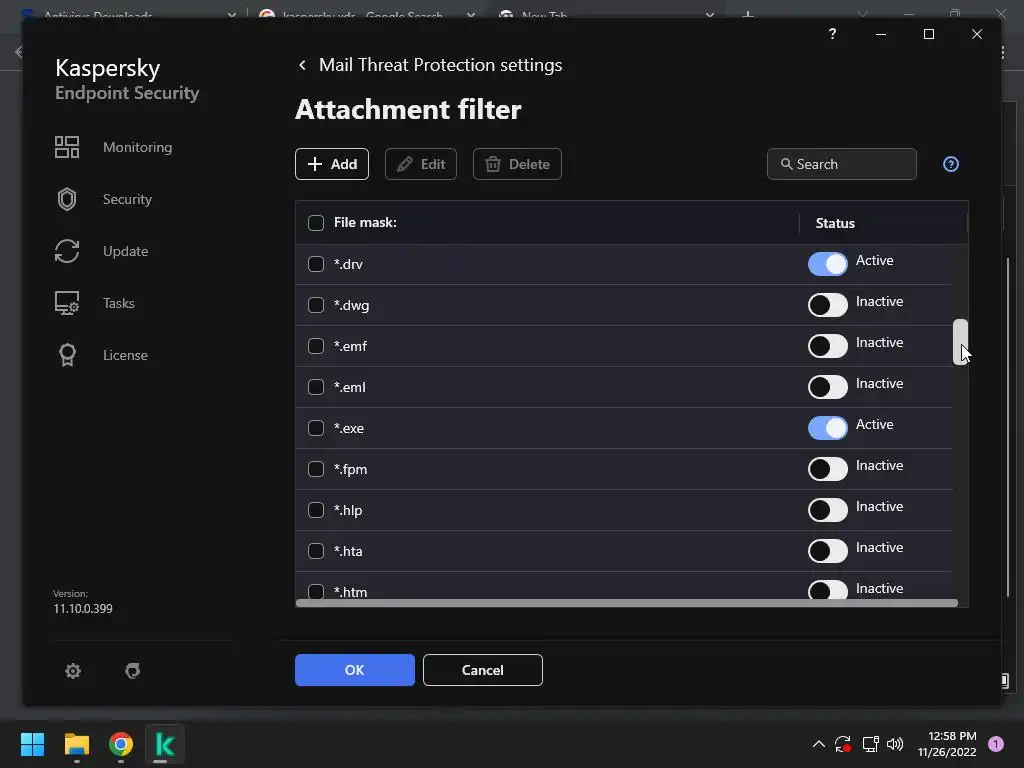This screenshot has height=768, width=1024.
Task: Open the volume speaker tray icon
Action: tap(895, 744)
